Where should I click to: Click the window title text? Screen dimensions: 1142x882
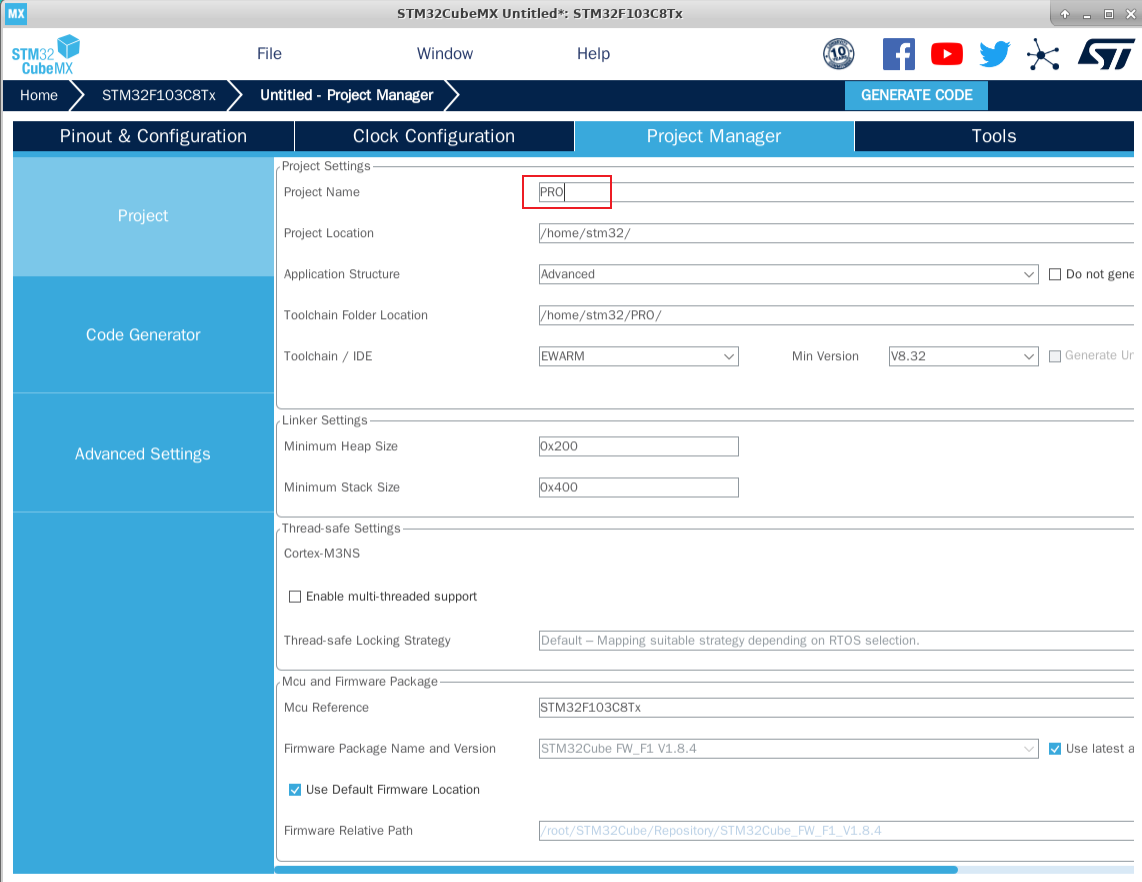(x=540, y=14)
